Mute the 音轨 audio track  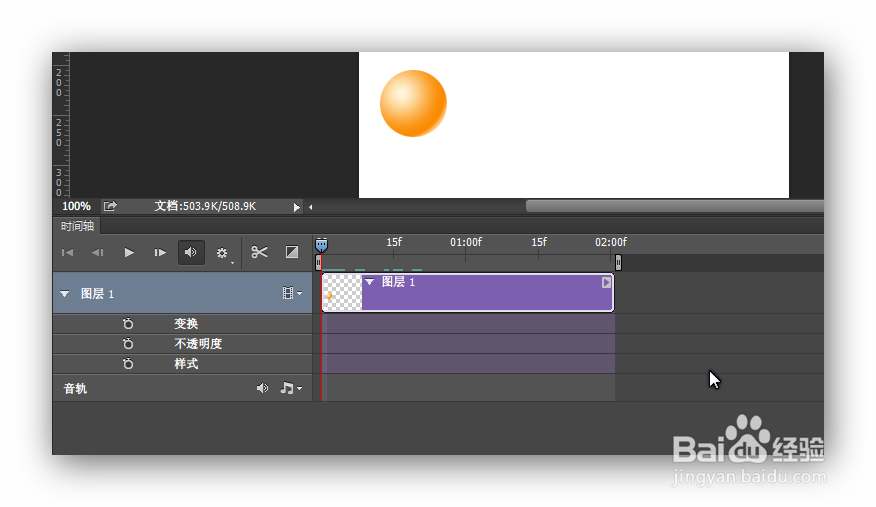pos(262,388)
